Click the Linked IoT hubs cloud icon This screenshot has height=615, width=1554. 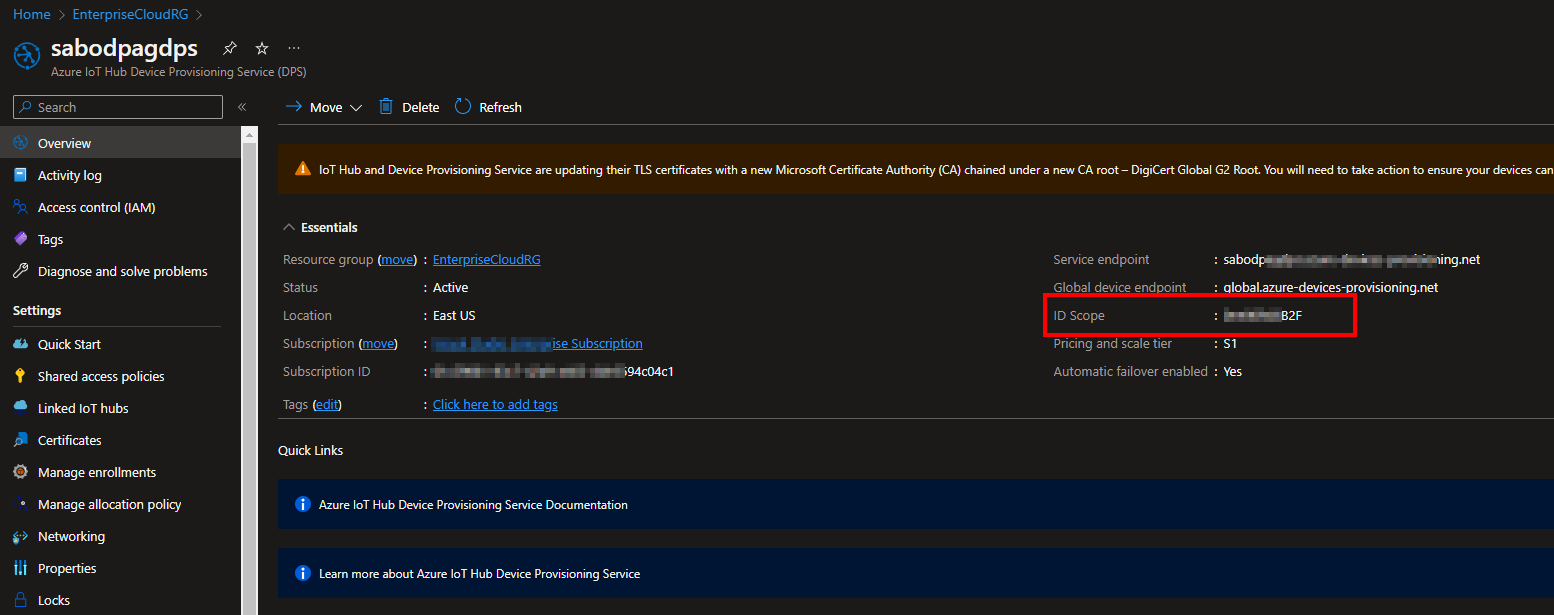(x=20, y=408)
